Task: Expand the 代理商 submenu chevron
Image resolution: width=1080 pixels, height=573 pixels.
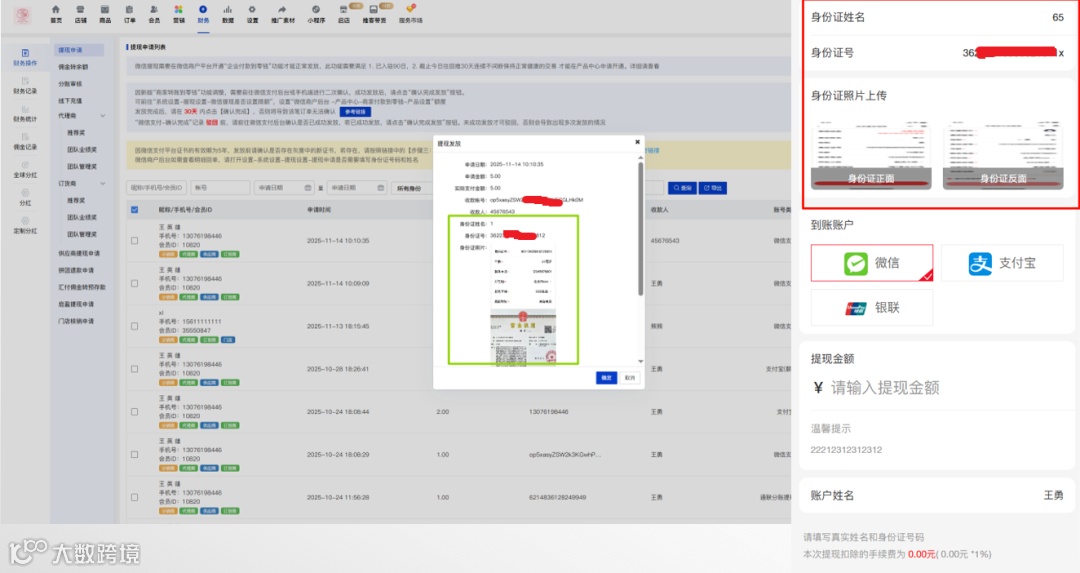Action: pos(103,116)
